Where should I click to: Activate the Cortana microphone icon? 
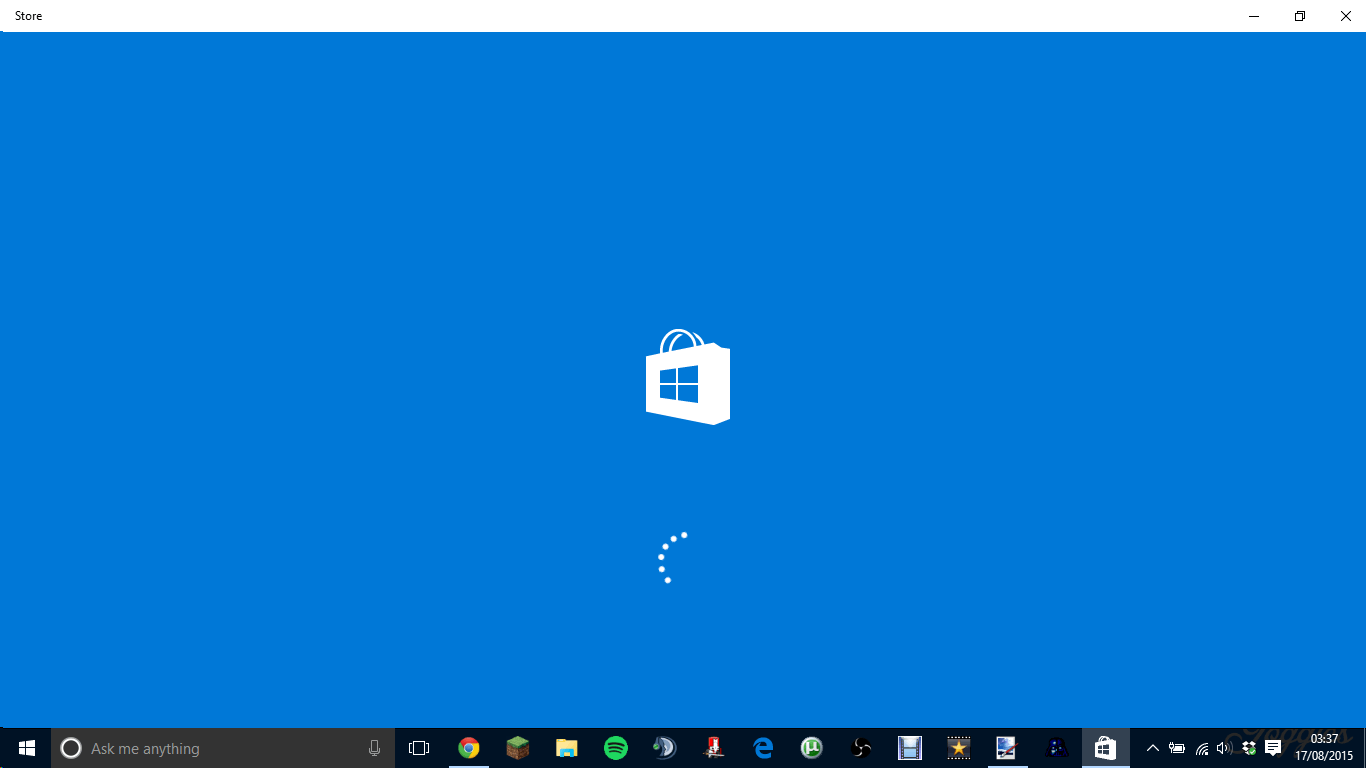click(374, 748)
